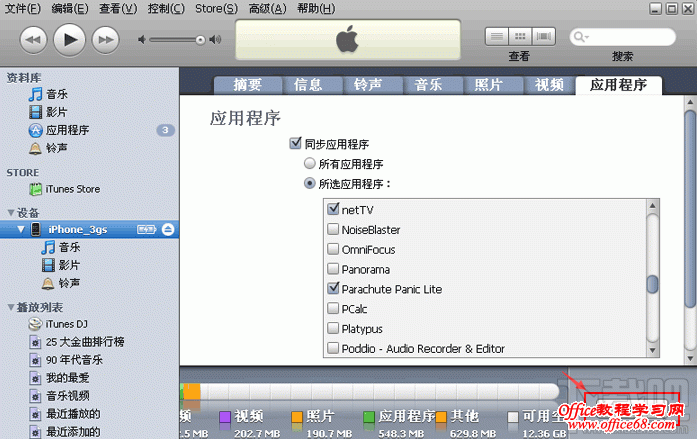Check the Platypus app
697x439 pixels.
coord(333,328)
